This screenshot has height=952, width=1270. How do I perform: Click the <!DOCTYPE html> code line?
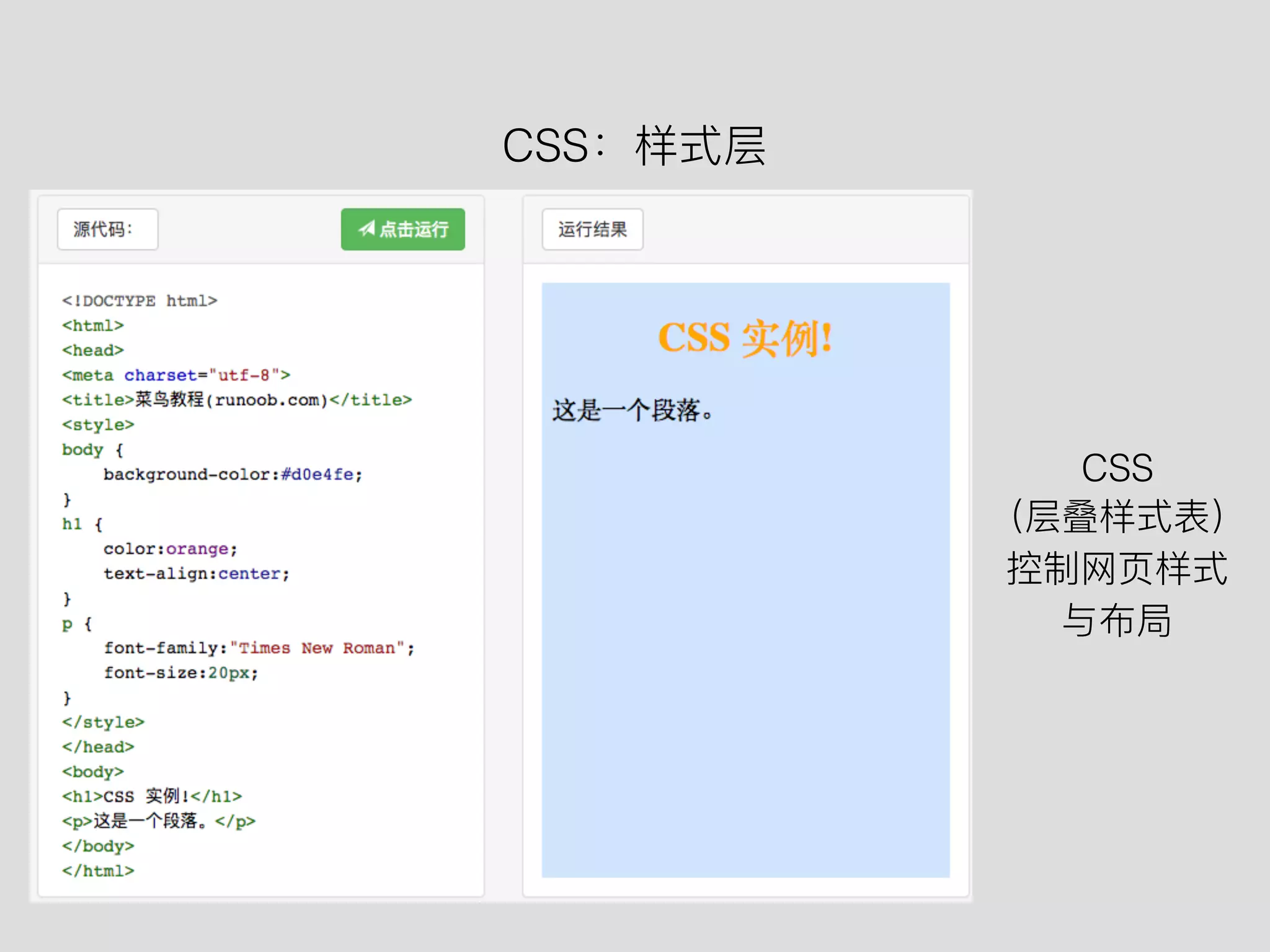(x=140, y=301)
